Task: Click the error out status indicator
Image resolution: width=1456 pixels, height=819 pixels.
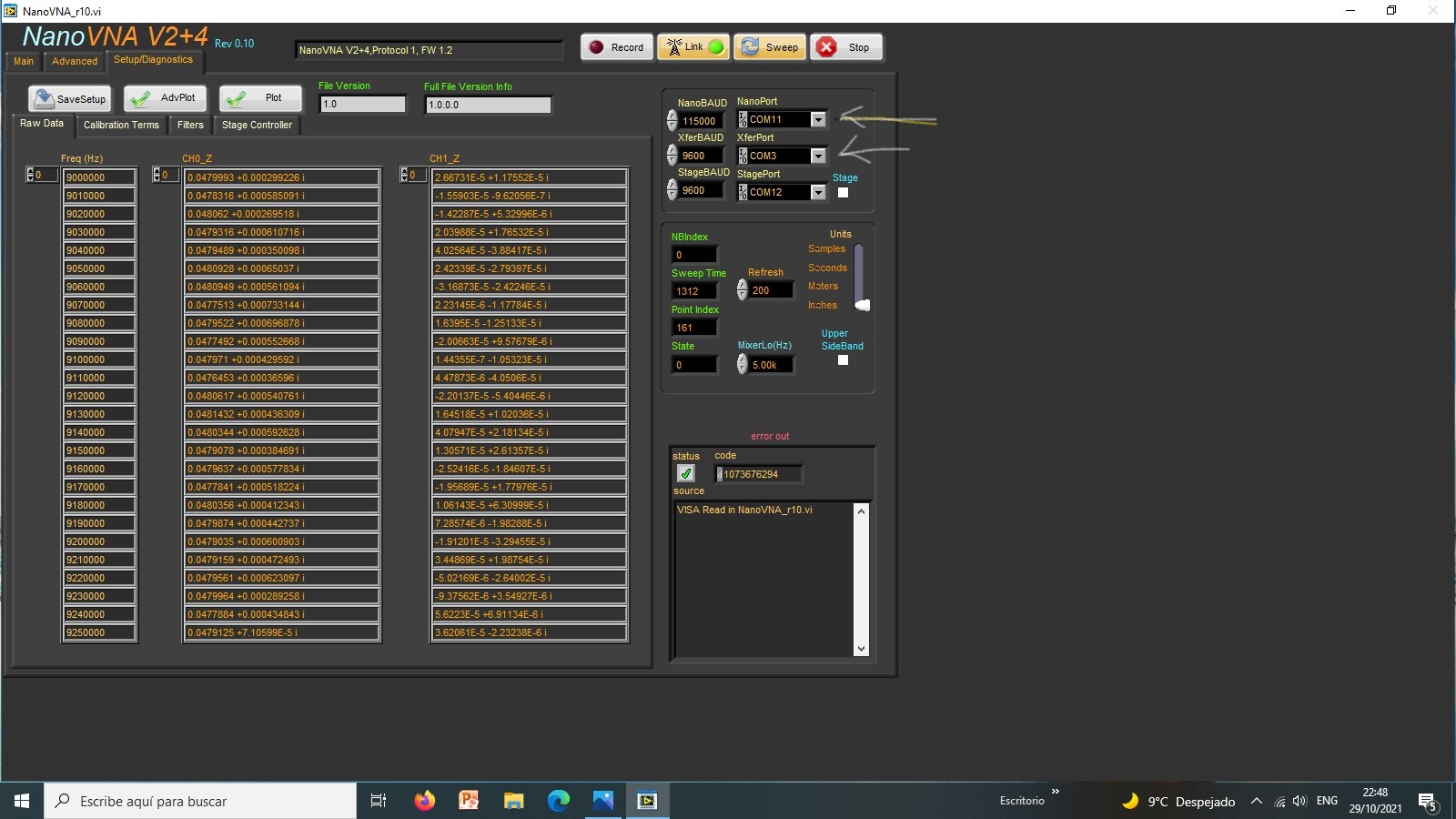Action: coord(685,473)
